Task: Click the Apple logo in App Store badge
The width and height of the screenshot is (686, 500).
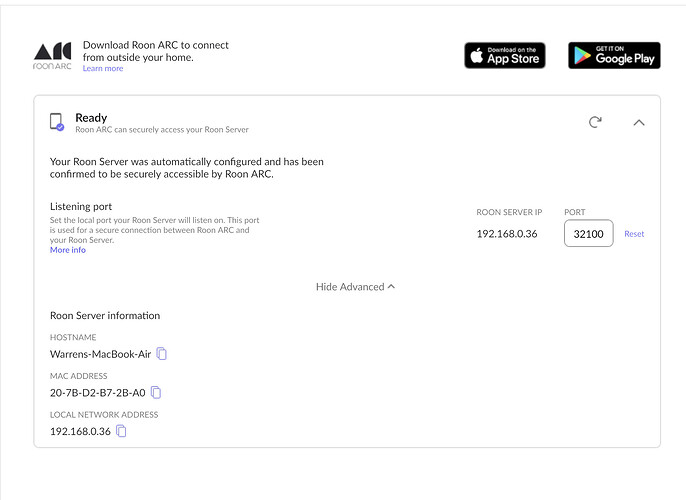Action: tap(476, 56)
